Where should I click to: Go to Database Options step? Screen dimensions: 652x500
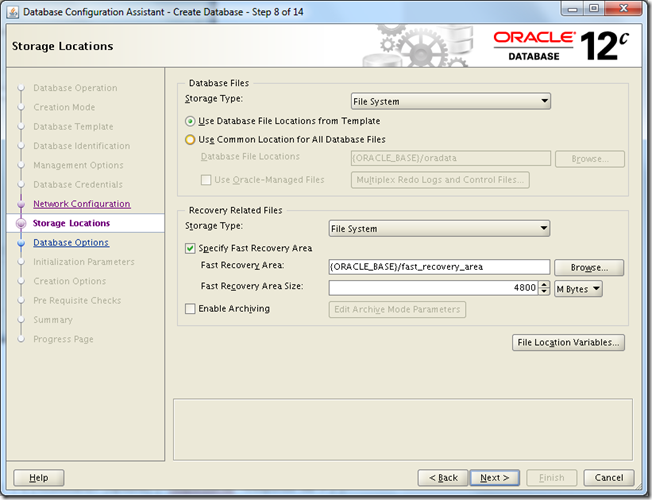(x=71, y=243)
